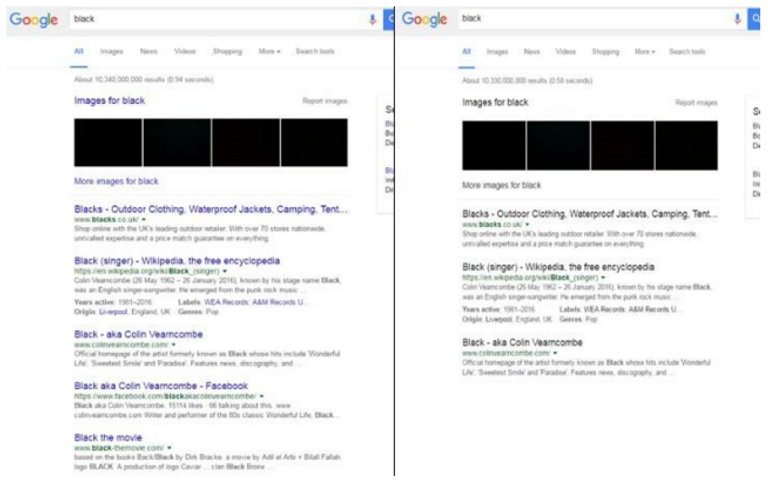Click the microphone icon in the left search bar
The width and height of the screenshot is (768, 489).
[372, 19]
